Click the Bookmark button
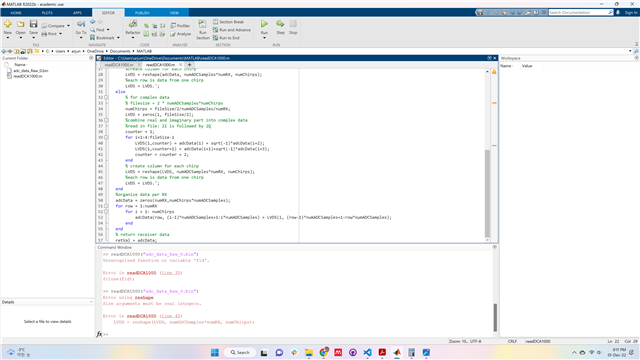This screenshot has height=360, width=640. [102, 38]
